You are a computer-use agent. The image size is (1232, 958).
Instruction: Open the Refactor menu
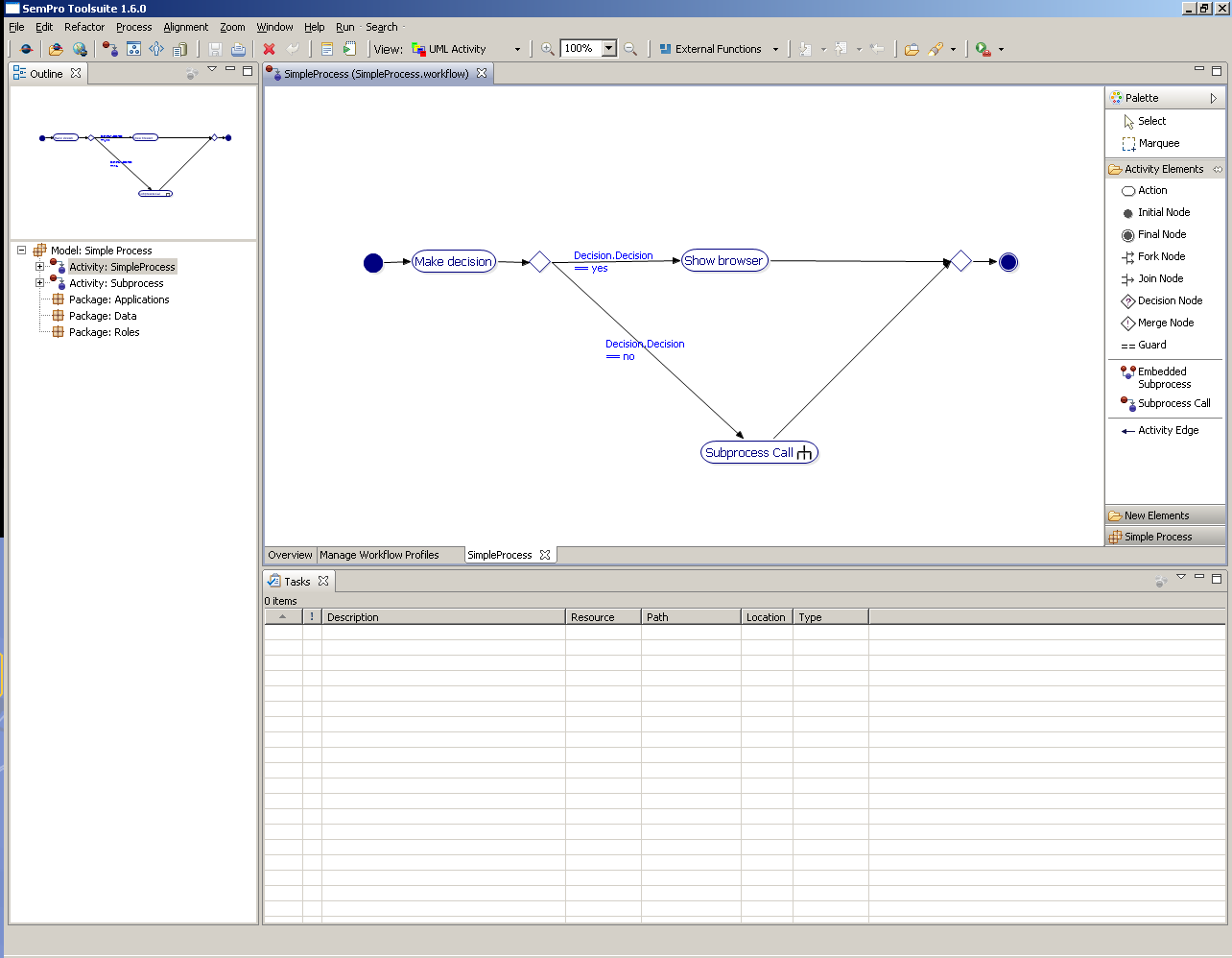pos(84,27)
